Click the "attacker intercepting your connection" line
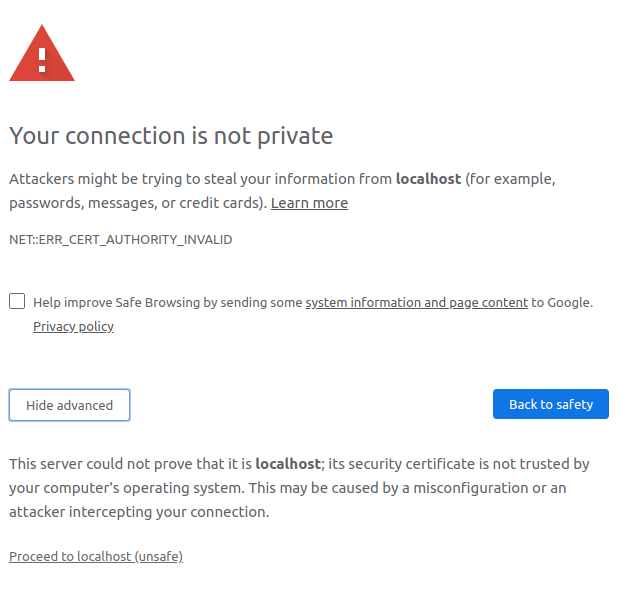The width and height of the screenshot is (623, 592). tap(139, 512)
